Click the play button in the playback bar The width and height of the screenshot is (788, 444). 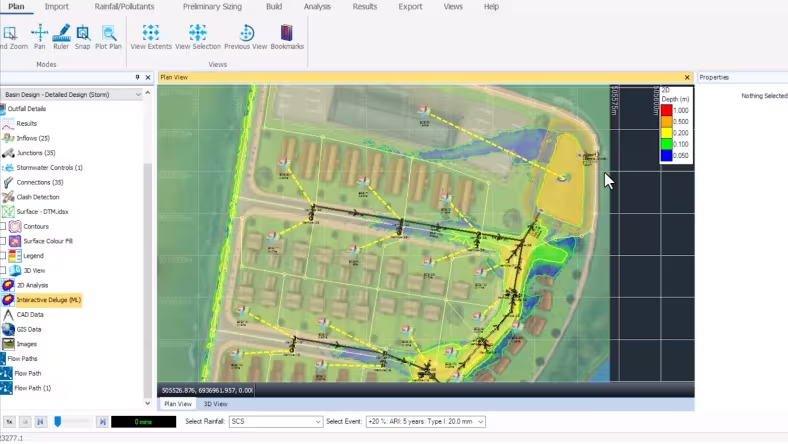pos(25,422)
